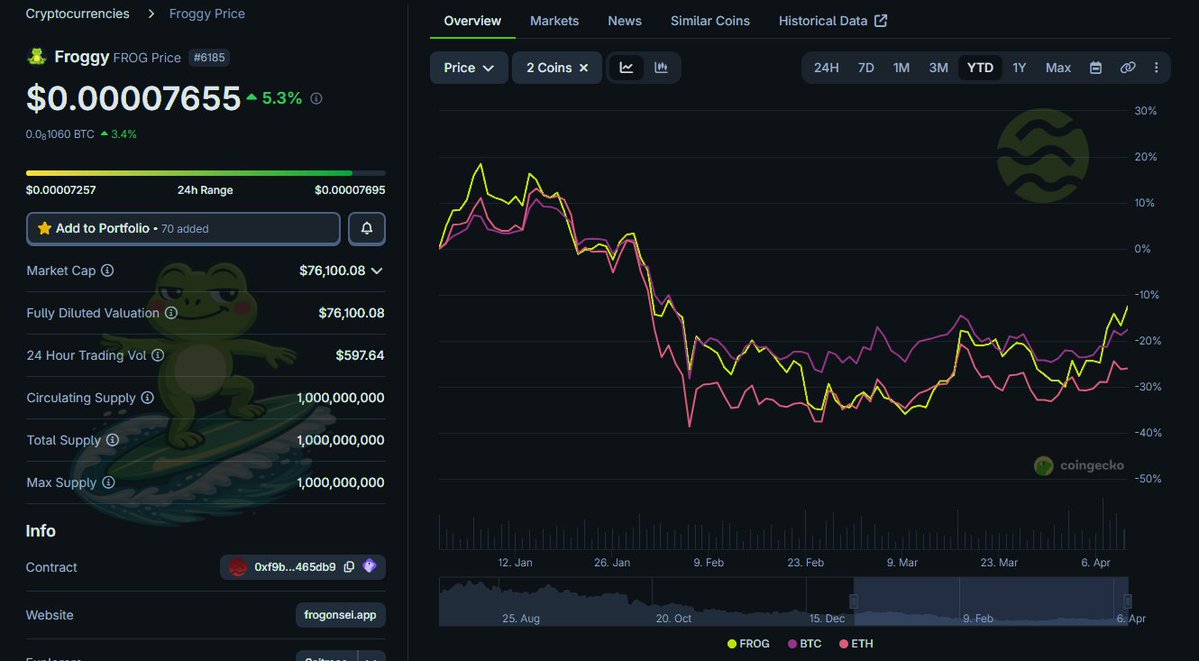Click the $0.00007695 24h high value
The height and width of the screenshot is (661, 1199).
pos(350,190)
